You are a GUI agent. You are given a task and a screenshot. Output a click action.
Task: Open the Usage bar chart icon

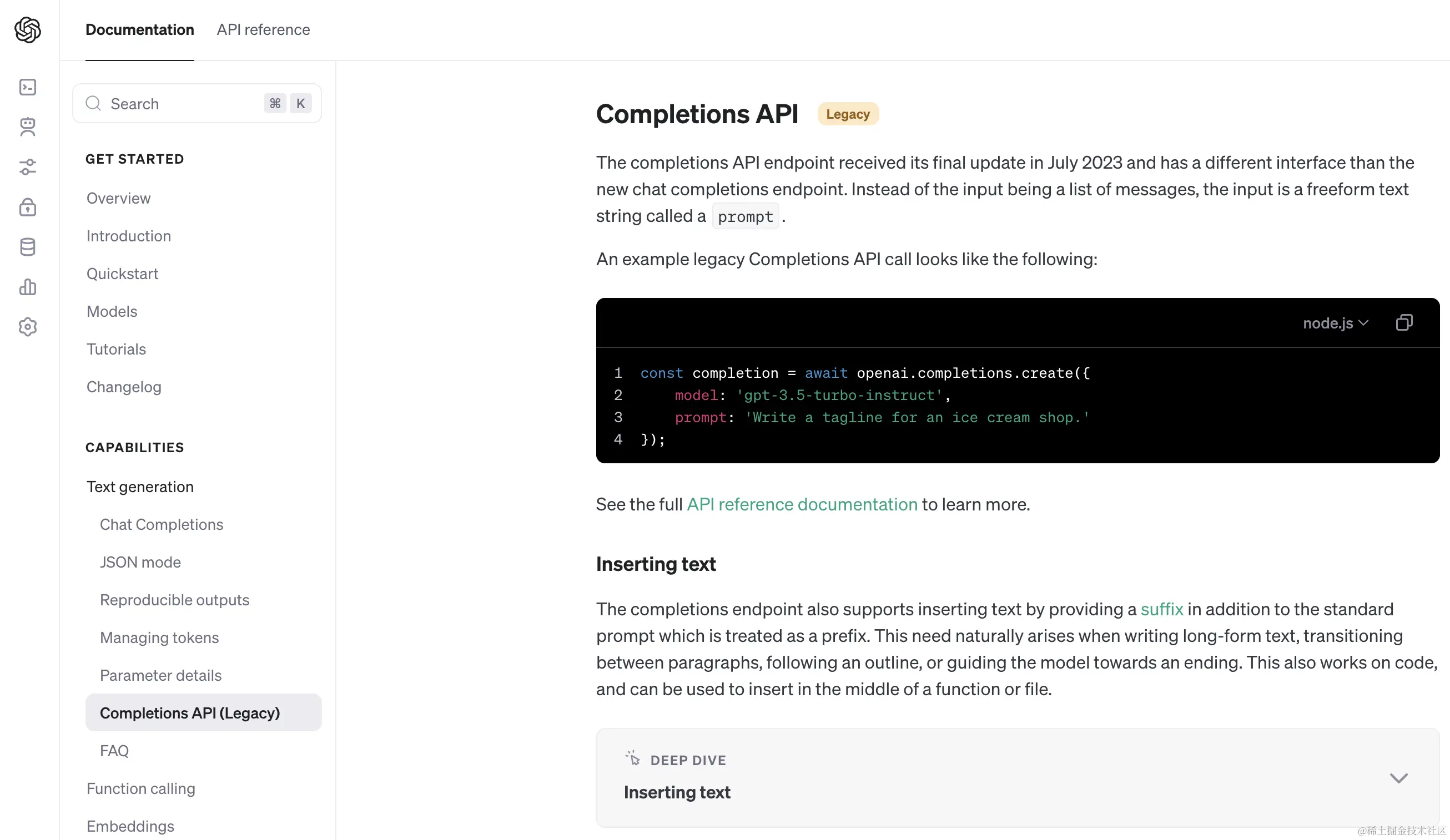tap(28, 287)
